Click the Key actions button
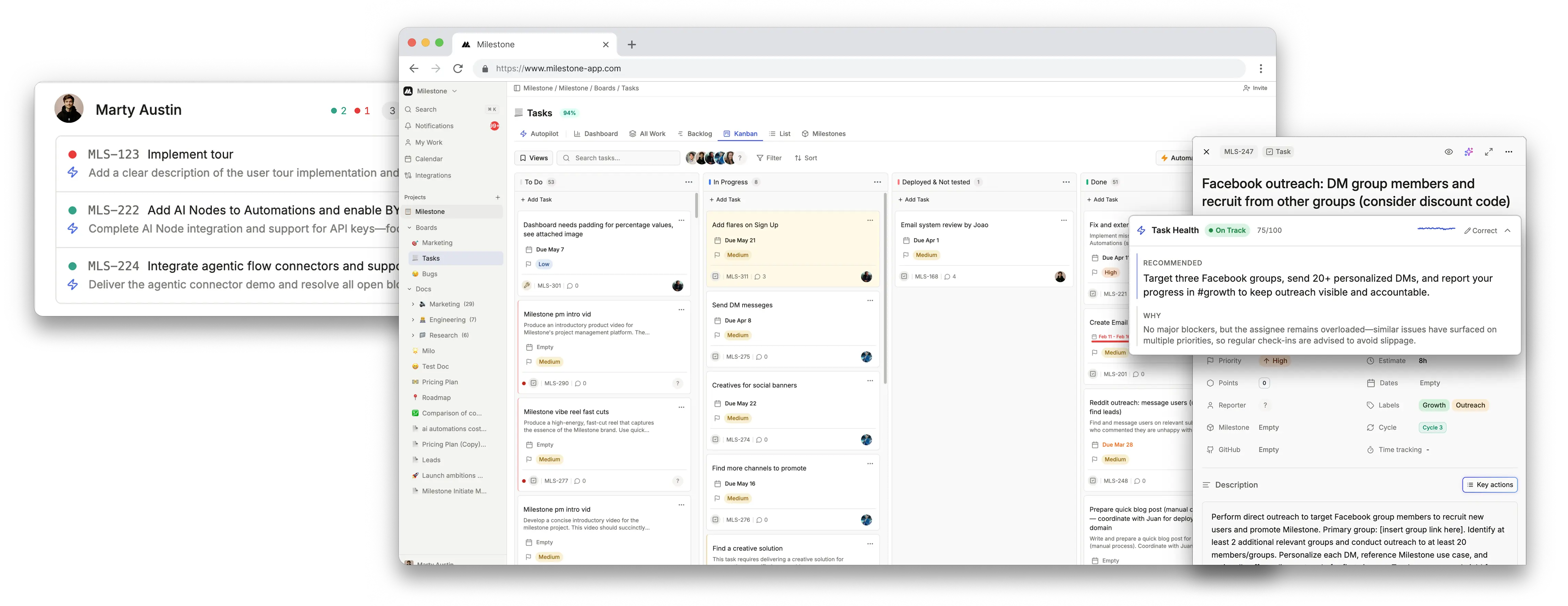This screenshot has height=606, width=1568. click(x=1490, y=484)
